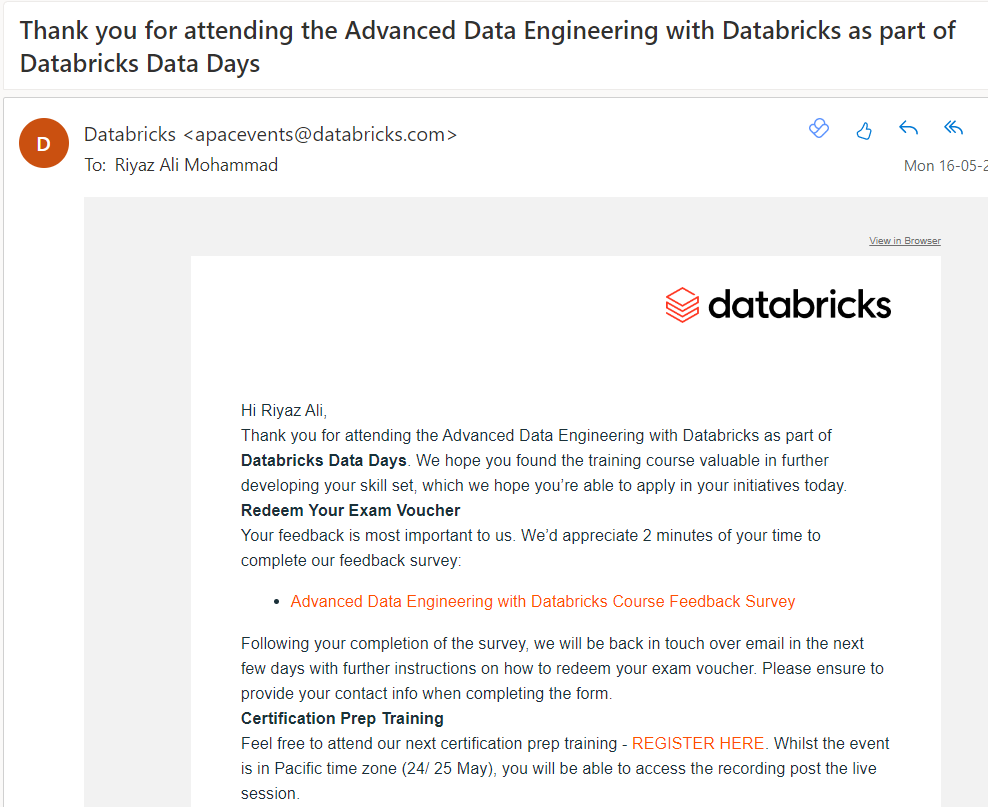Image resolution: width=988 pixels, height=807 pixels.
Task: Click the orange sender avatar "D"
Action: [x=43, y=143]
